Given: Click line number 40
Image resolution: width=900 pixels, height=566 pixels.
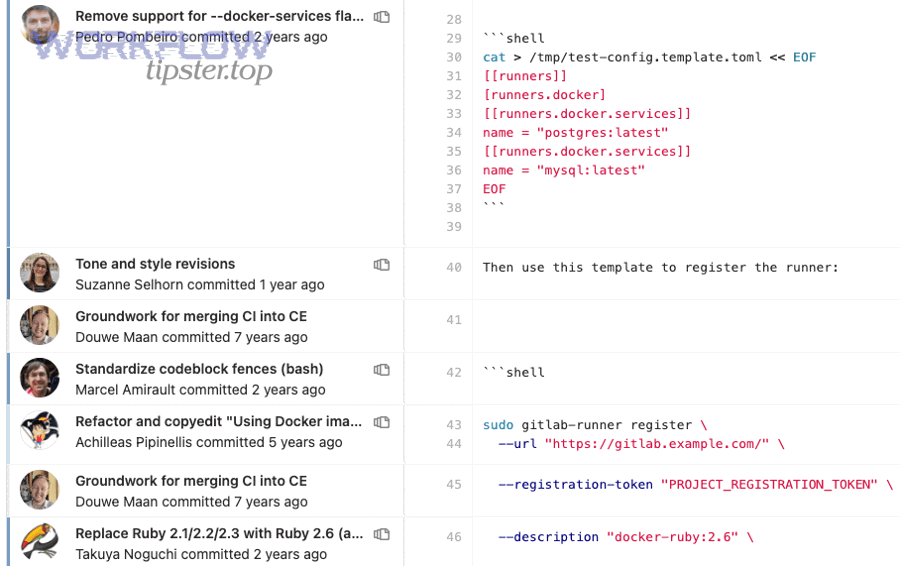Looking at the screenshot, I should 454,268.
